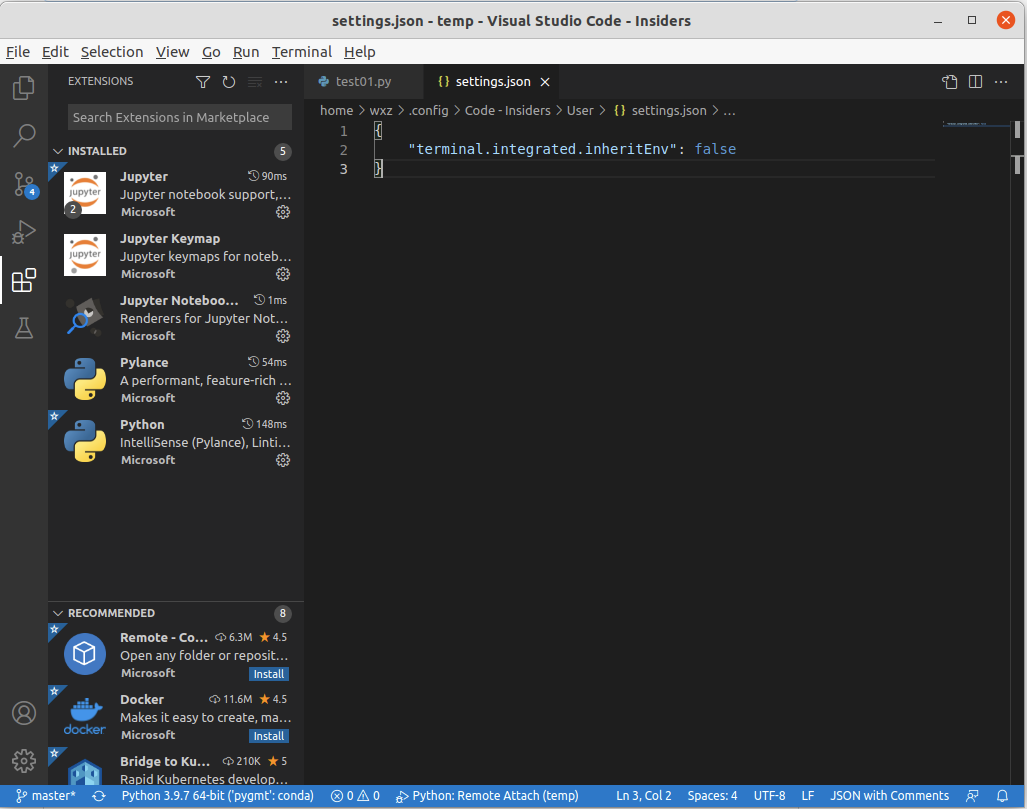Image resolution: width=1027 pixels, height=809 pixels.
Task: Click the Search Extensions in Marketplace field
Action: (178, 118)
